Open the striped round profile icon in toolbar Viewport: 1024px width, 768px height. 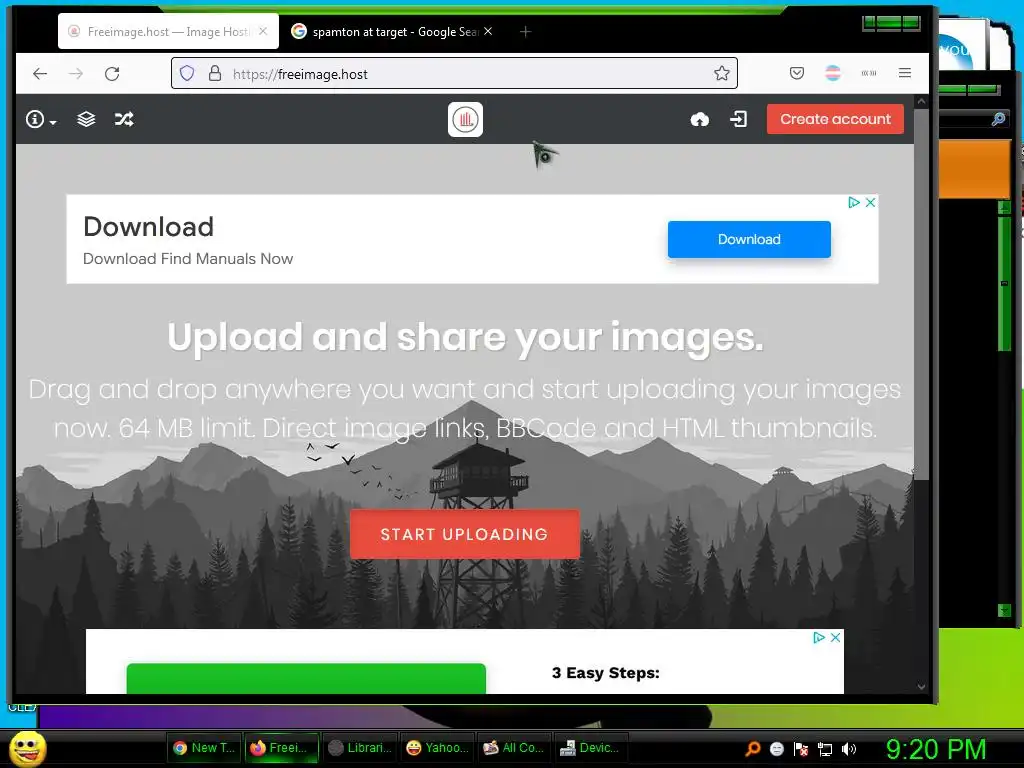pyautogui.click(x=833, y=73)
